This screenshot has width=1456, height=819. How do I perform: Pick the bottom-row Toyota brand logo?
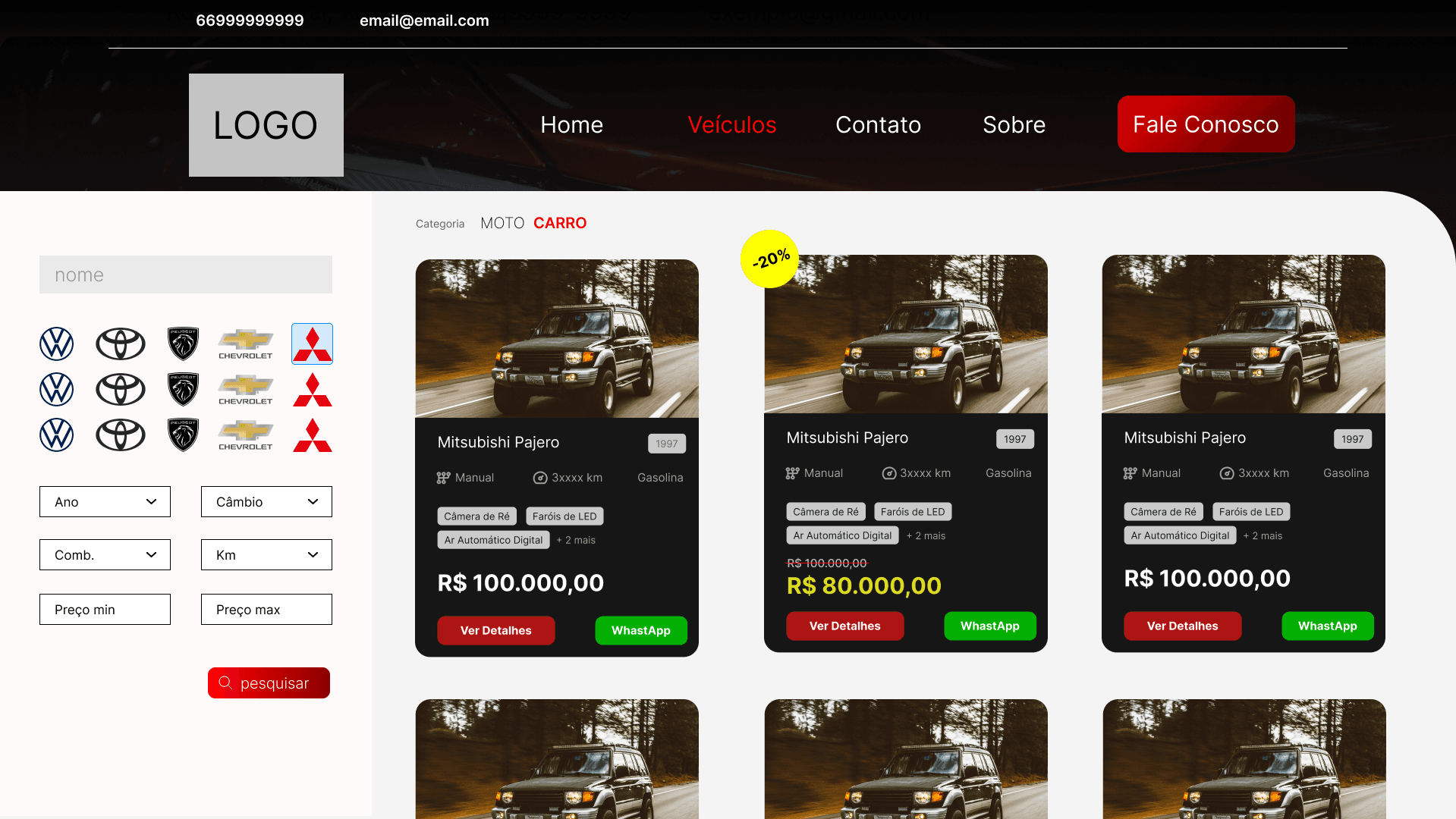tap(121, 435)
